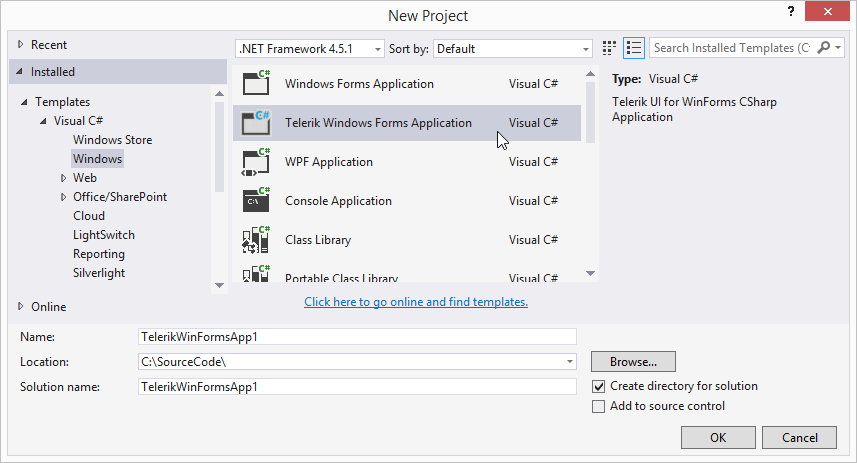
Task: Click link to find templates online
Action: (416, 302)
